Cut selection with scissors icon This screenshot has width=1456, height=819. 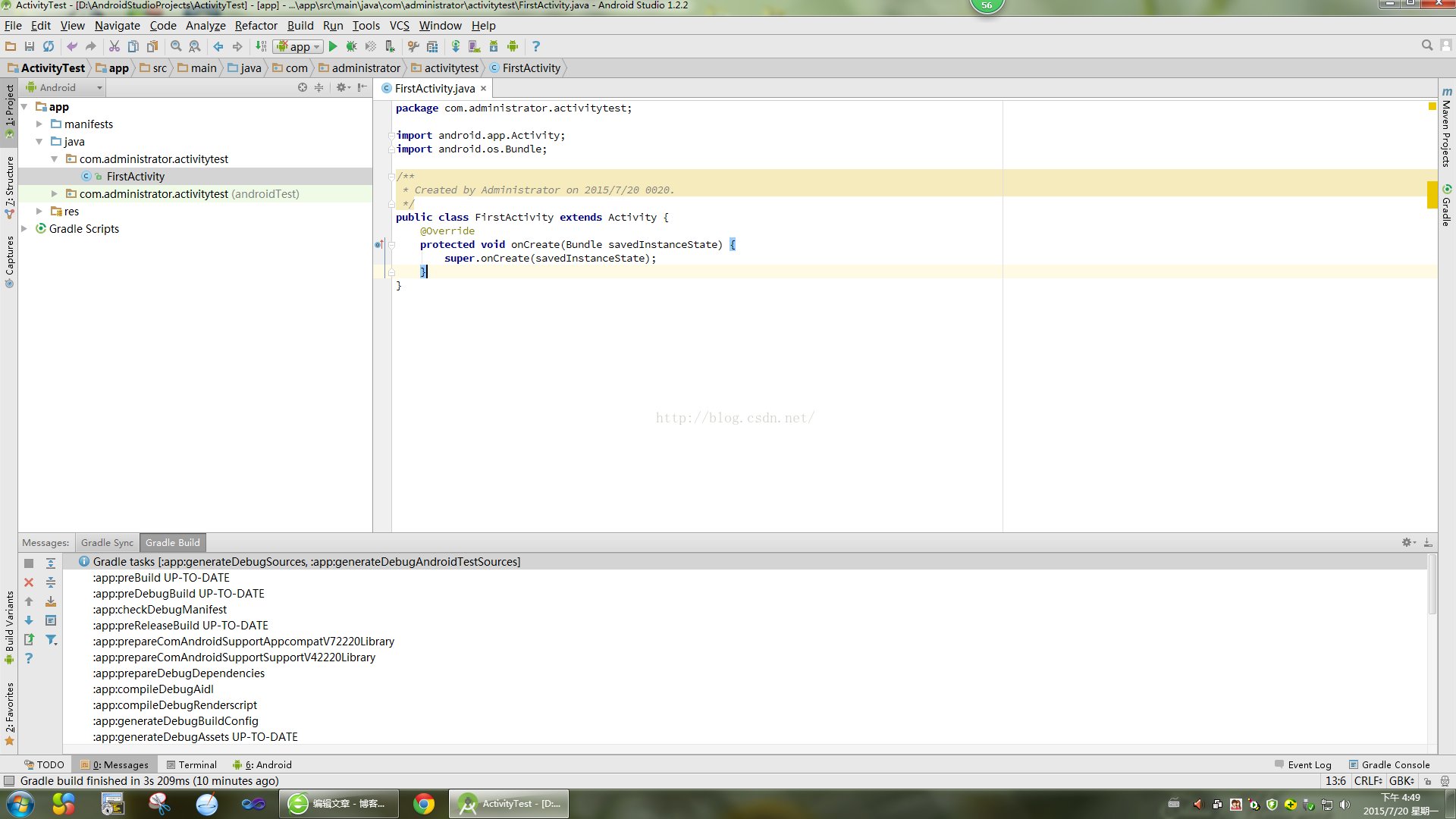point(115,46)
